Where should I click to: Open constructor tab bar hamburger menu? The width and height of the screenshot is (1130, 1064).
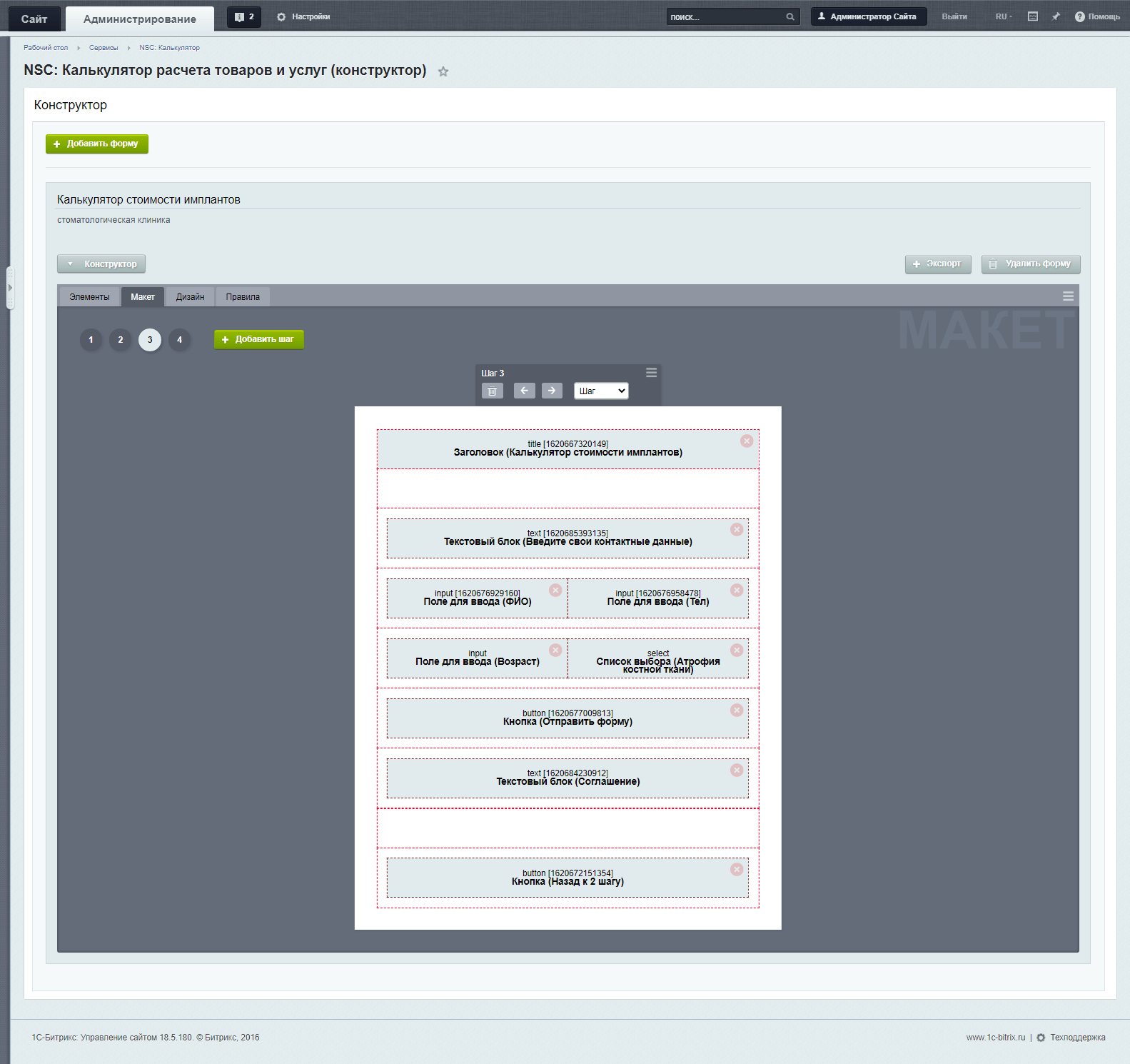click(x=1068, y=296)
